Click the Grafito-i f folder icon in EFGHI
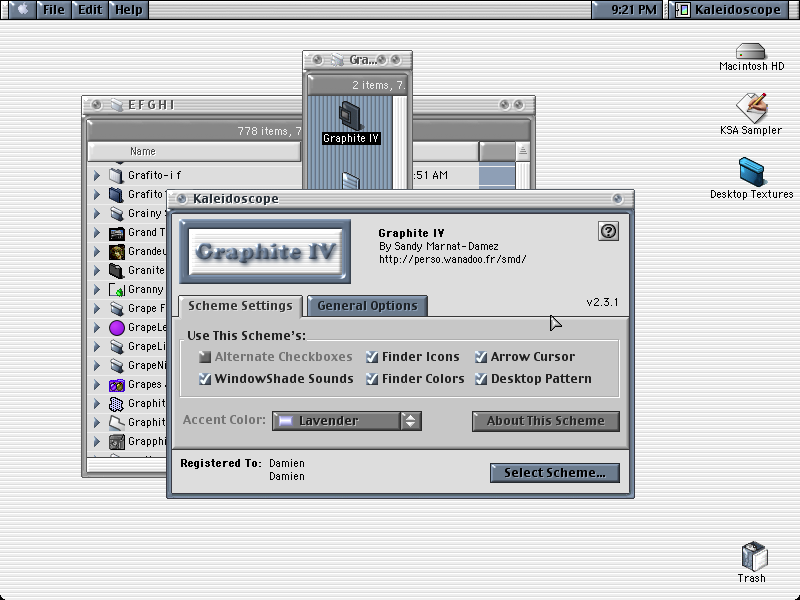Viewport: 800px width, 600px height. coord(116,176)
